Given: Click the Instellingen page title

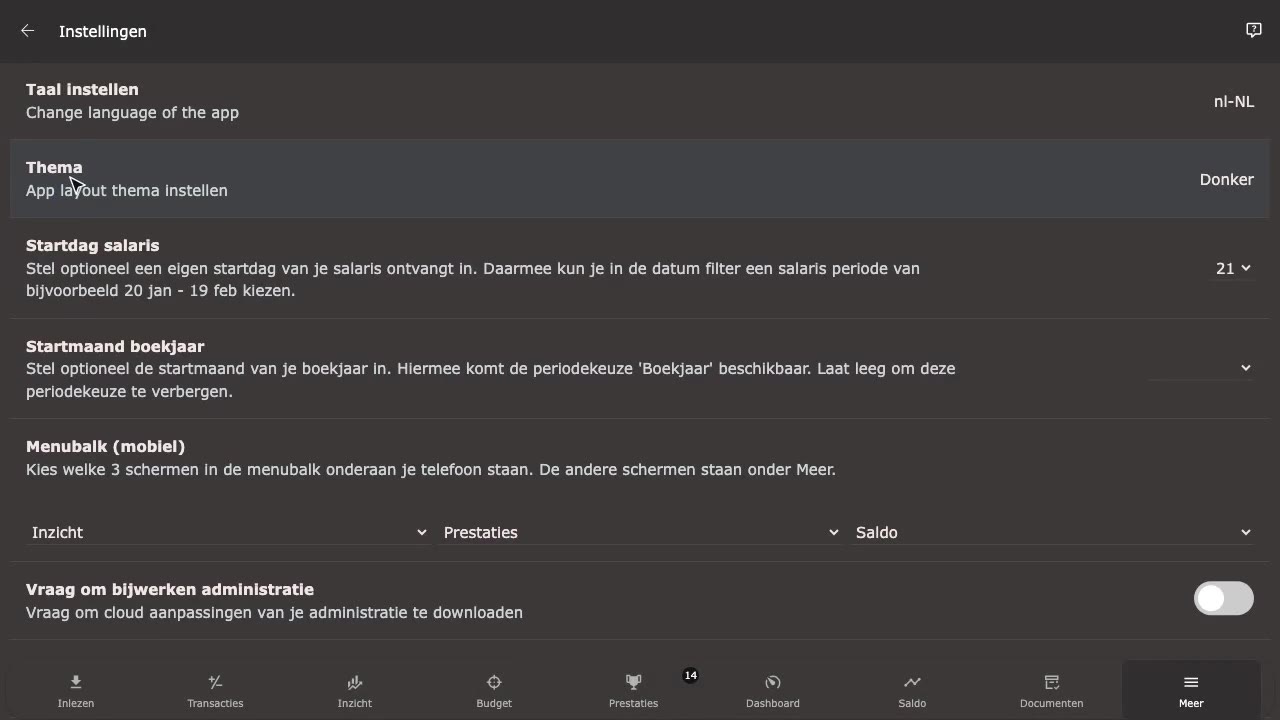Looking at the screenshot, I should [103, 31].
